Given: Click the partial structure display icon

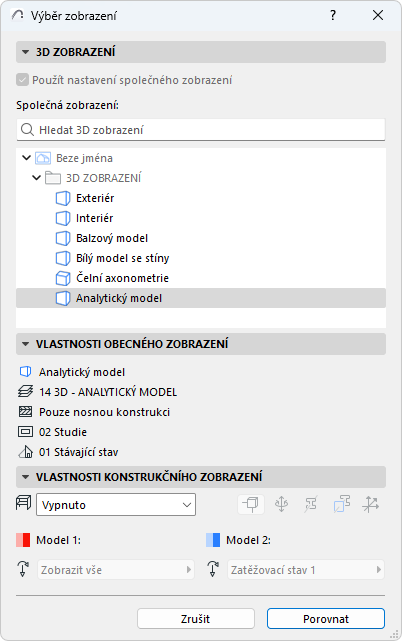Looking at the screenshot, I should click(x=25, y=412).
